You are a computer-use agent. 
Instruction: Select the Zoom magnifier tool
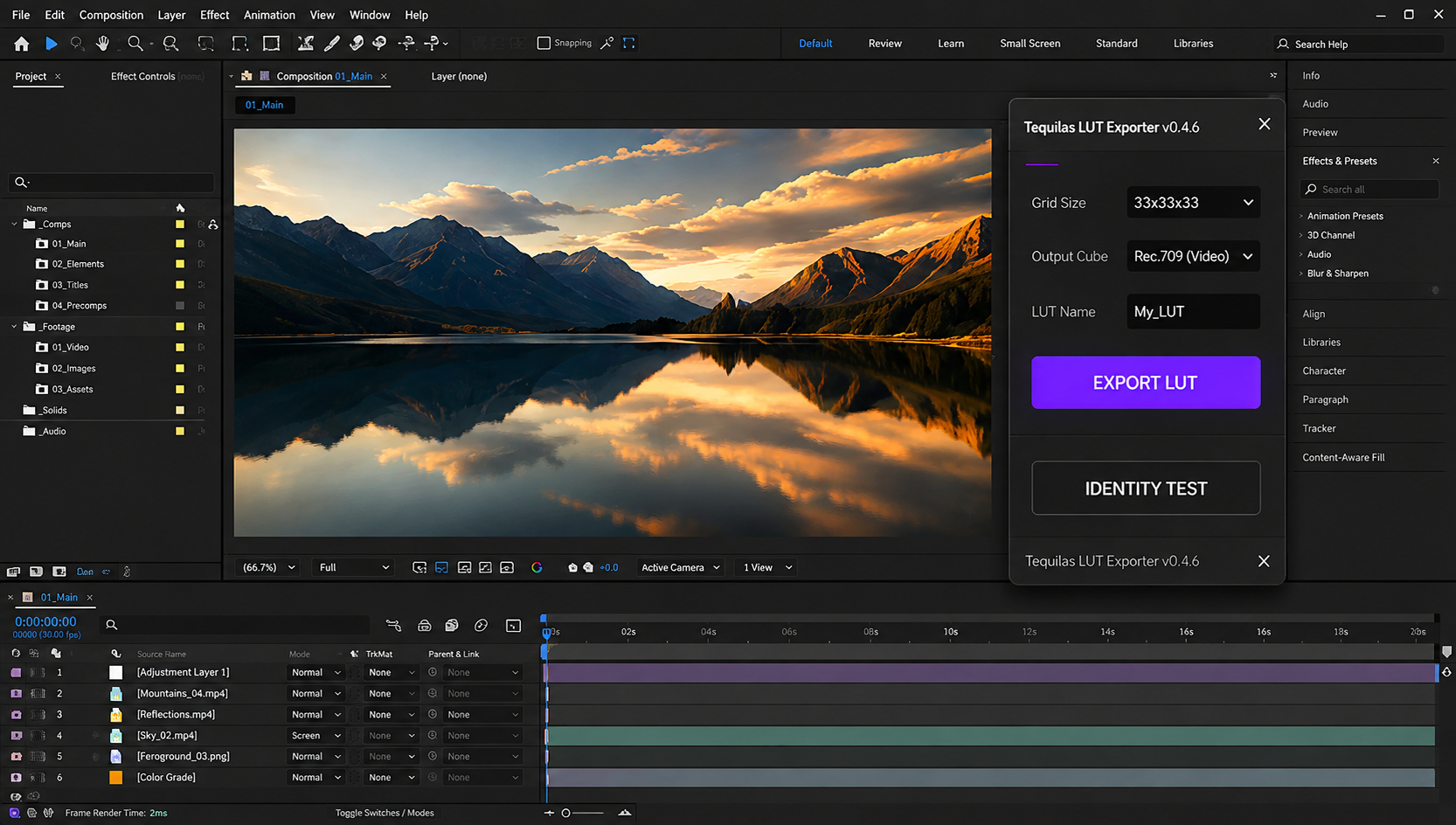(x=135, y=43)
